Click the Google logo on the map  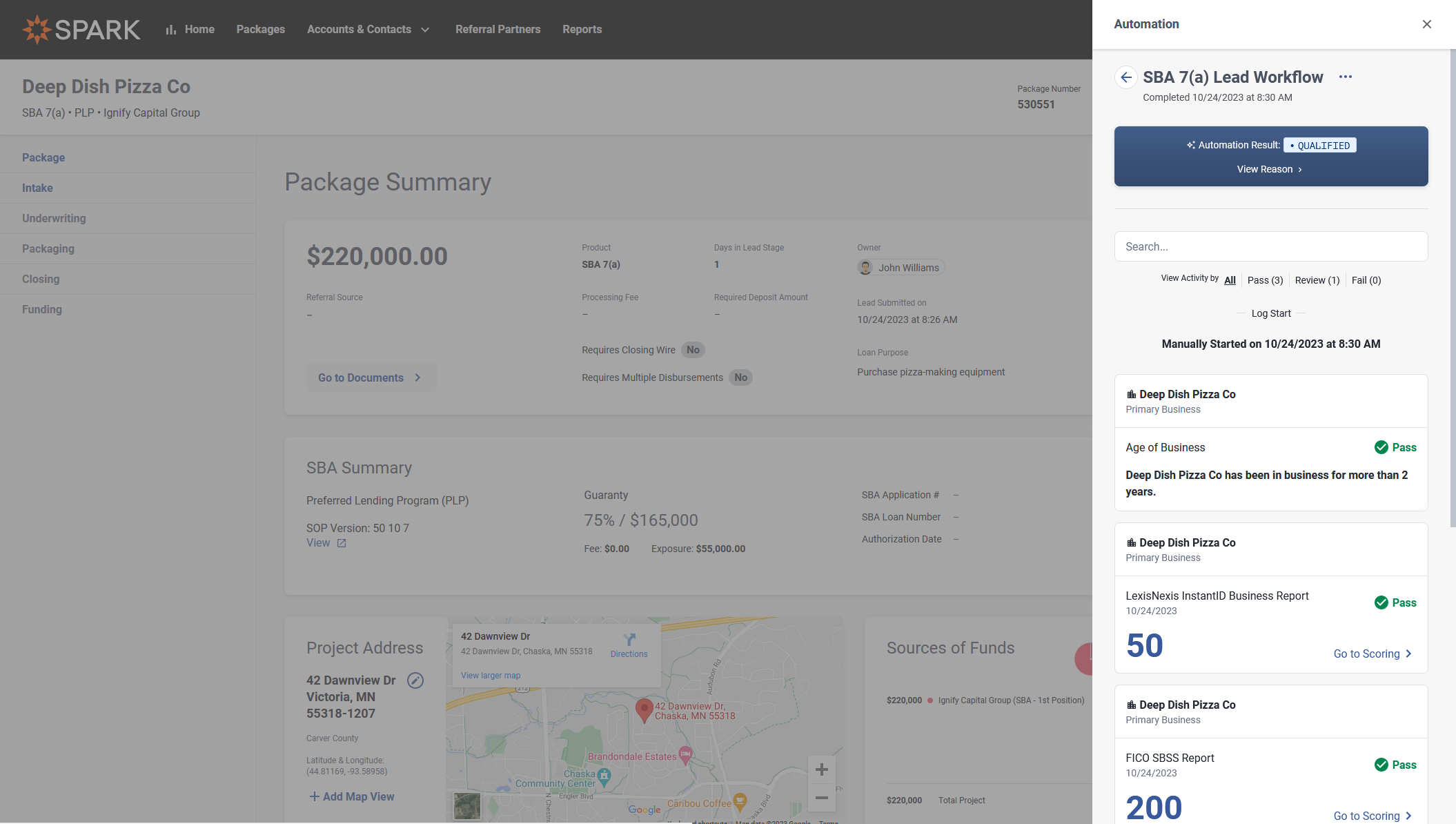click(645, 810)
